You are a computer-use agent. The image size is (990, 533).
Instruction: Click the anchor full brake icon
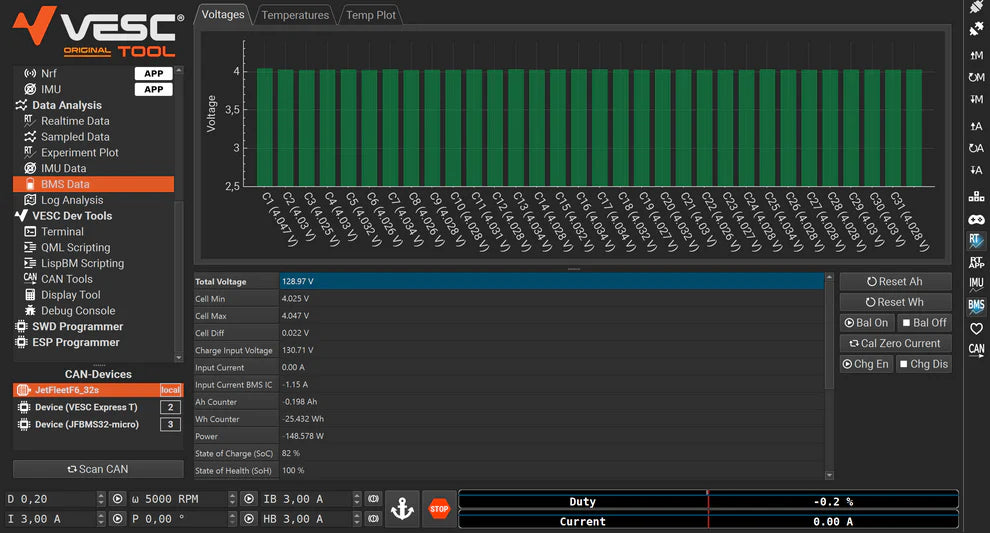pos(402,509)
